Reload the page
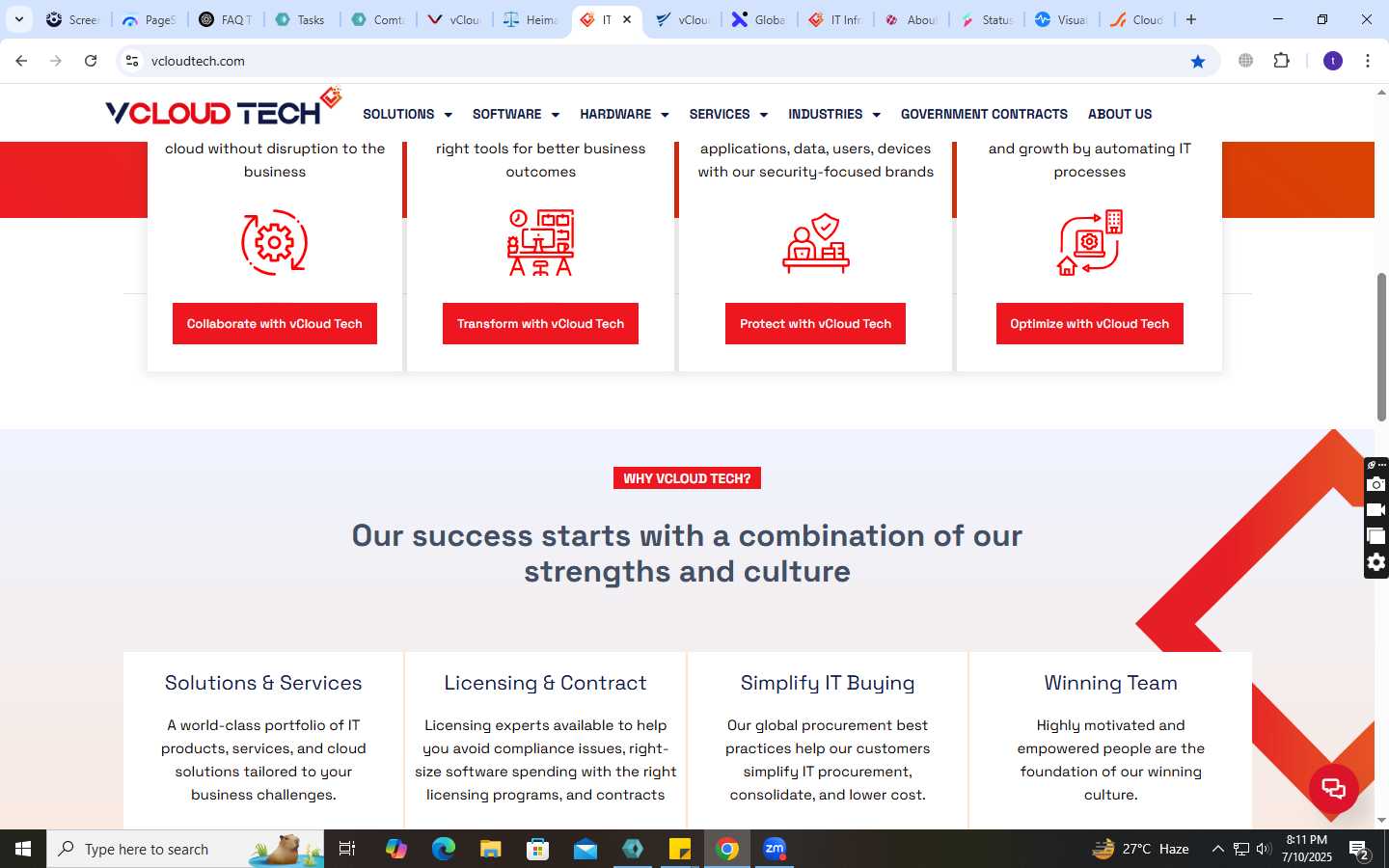This screenshot has height=868, width=1389. 91,61
